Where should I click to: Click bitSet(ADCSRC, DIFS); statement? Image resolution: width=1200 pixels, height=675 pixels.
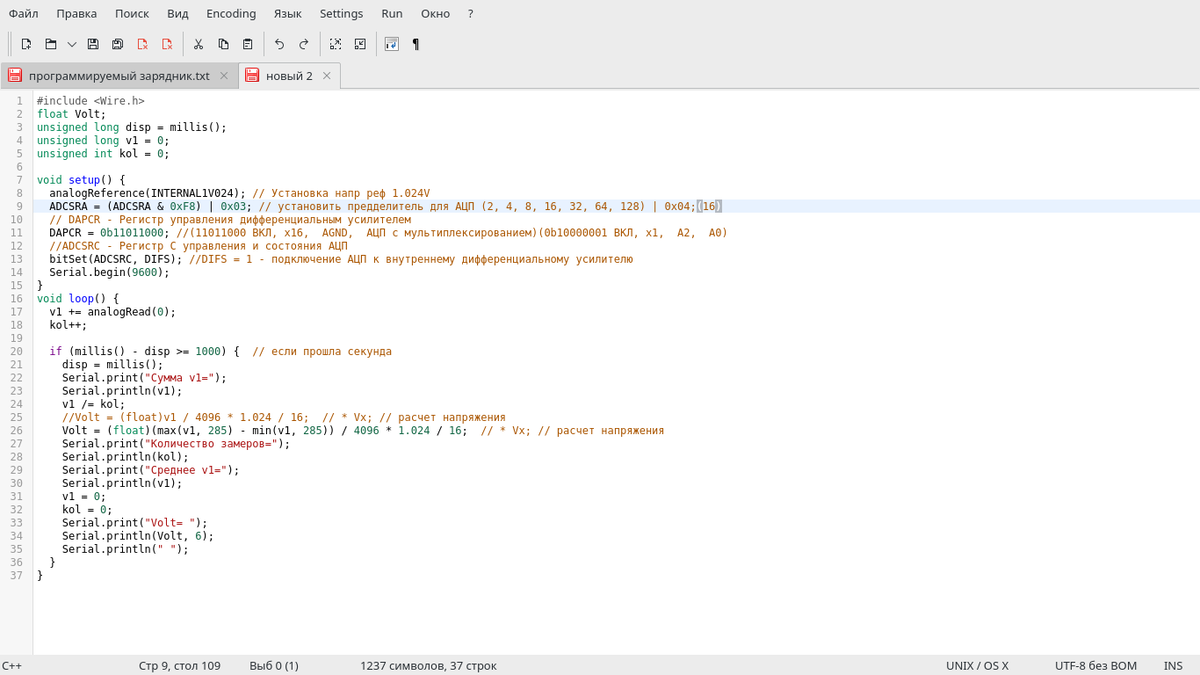click(x=115, y=259)
